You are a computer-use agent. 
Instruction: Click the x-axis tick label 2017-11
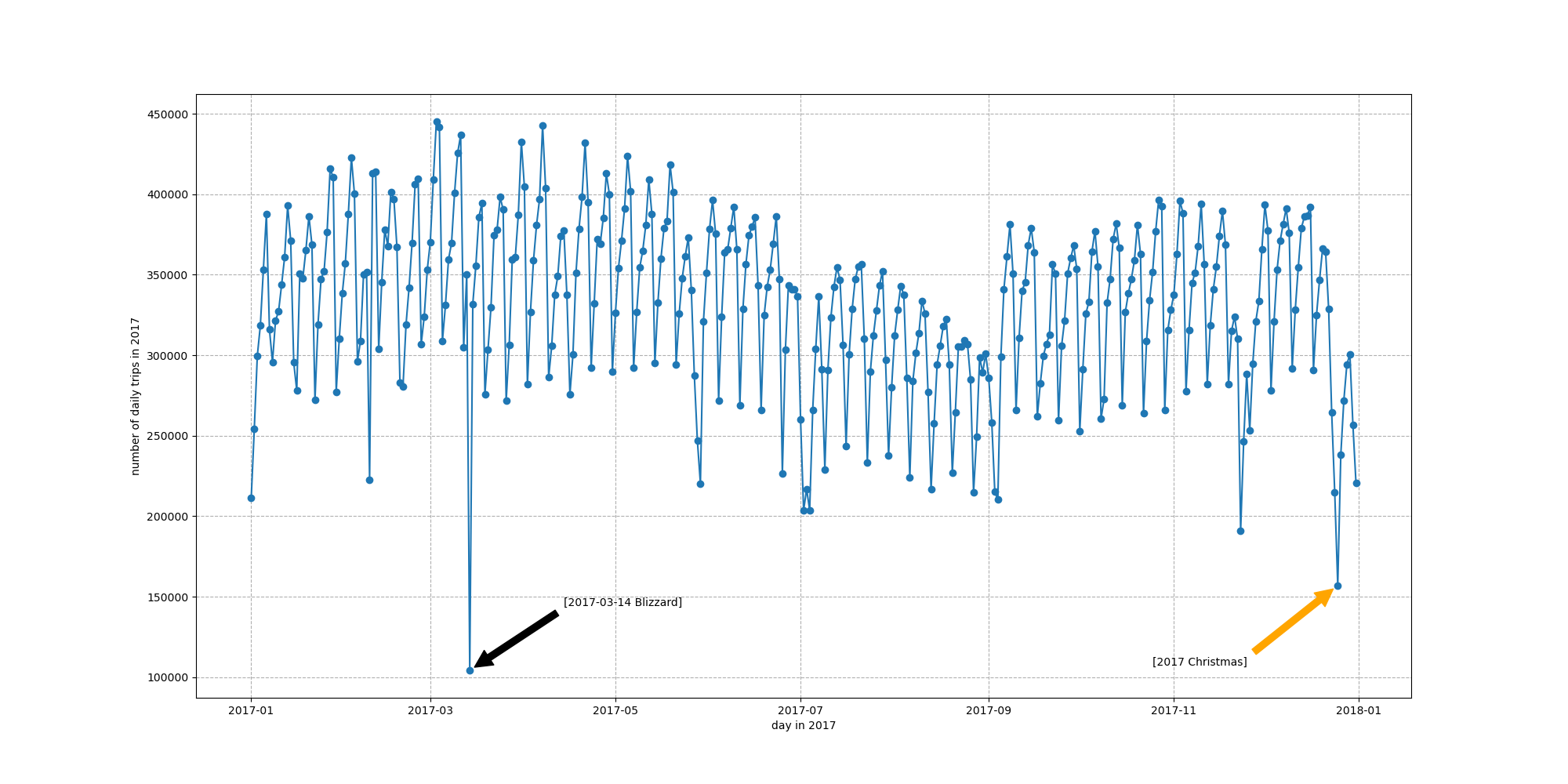[1174, 711]
